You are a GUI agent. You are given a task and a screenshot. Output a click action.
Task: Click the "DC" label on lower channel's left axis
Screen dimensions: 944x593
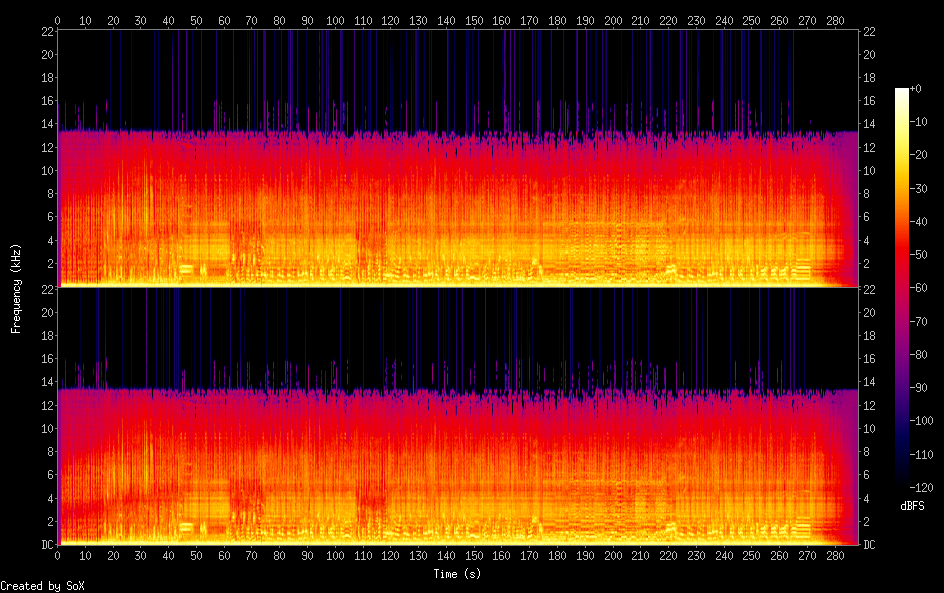(x=45, y=545)
